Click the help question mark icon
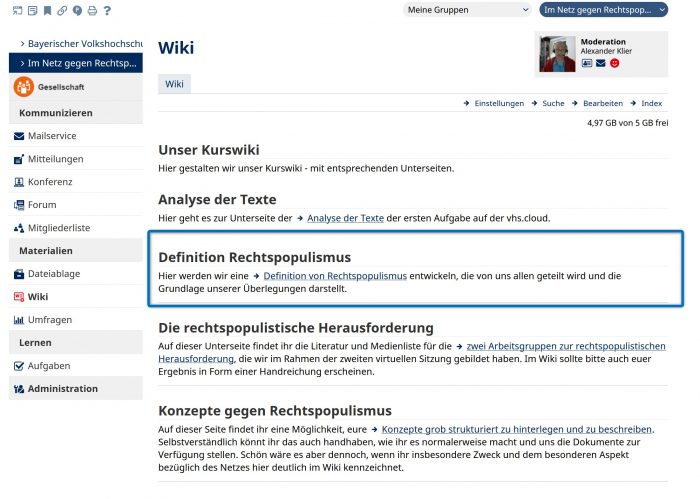The width and height of the screenshot is (700, 499). [107, 11]
